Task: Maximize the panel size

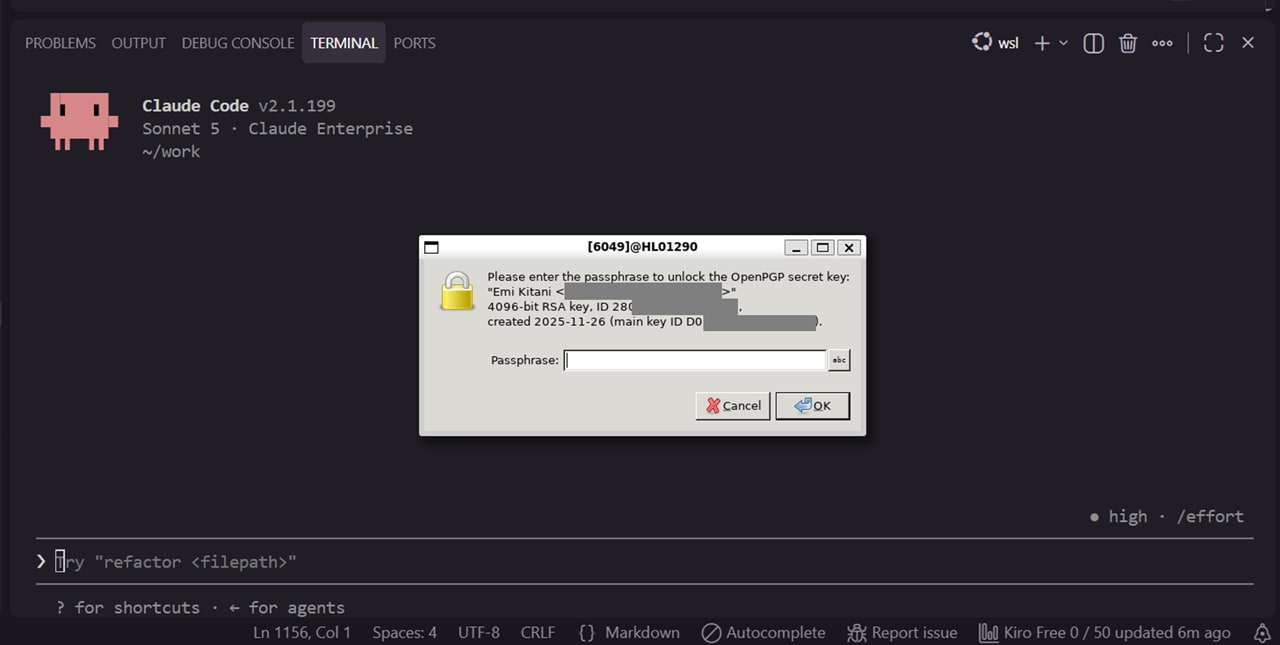Action: click(x=1214, y=43)
